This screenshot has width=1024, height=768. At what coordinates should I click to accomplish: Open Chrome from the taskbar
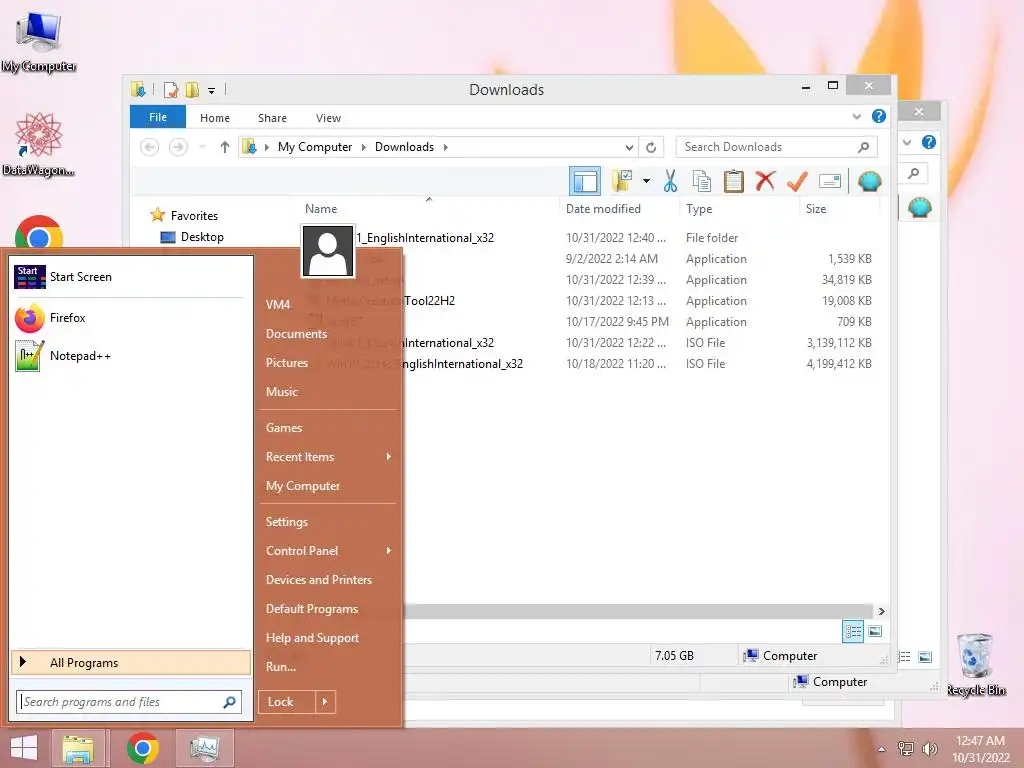click(x=142, y=748)
